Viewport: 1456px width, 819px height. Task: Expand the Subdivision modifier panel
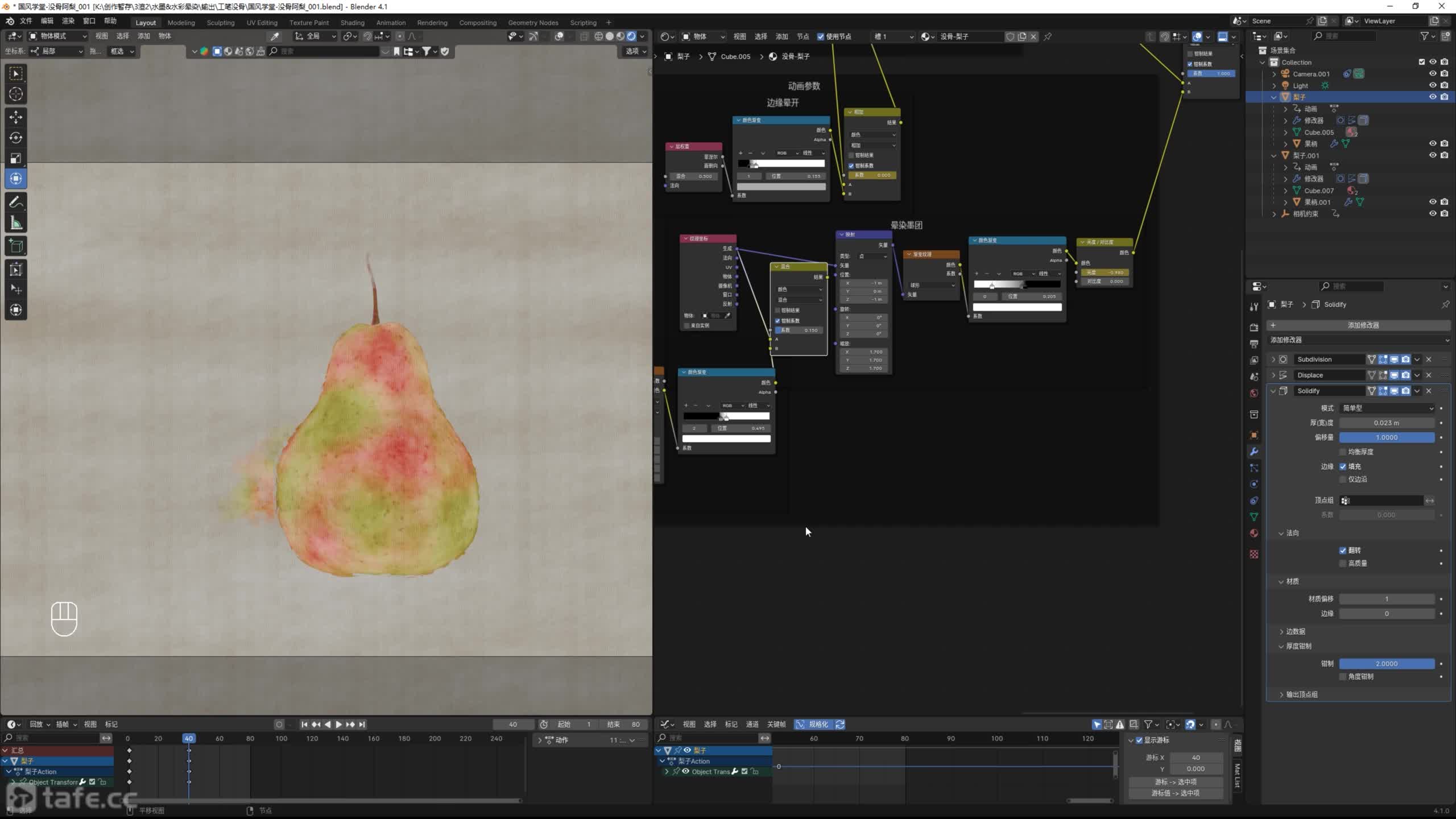(x=1273, y=359)
